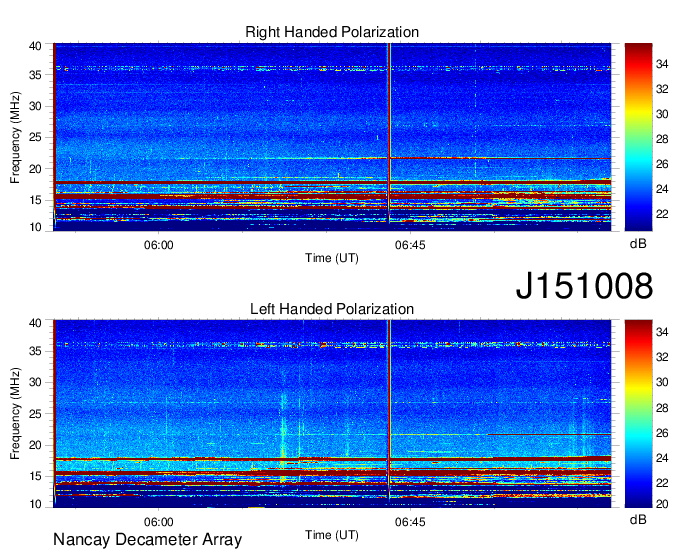This screenshot has width=680, height=552.
Task: Click the 15 MHz tick on Left Handed plot
Action: click(35, 476)
